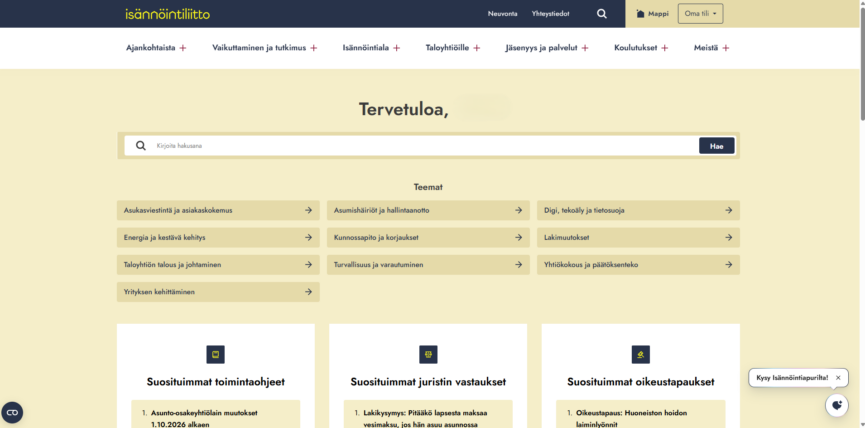Open the Neuvonta link
Viewport: 865px width, 428px height.
(503, 14)
